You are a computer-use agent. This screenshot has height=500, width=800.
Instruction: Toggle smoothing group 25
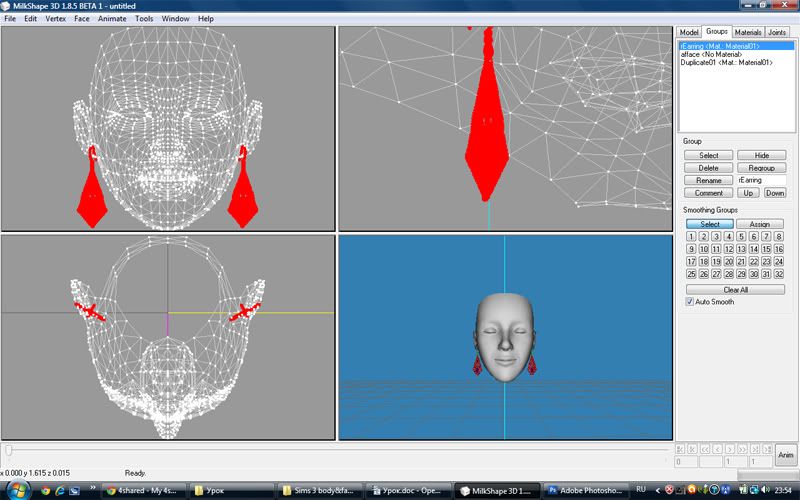tap(691, 274)
